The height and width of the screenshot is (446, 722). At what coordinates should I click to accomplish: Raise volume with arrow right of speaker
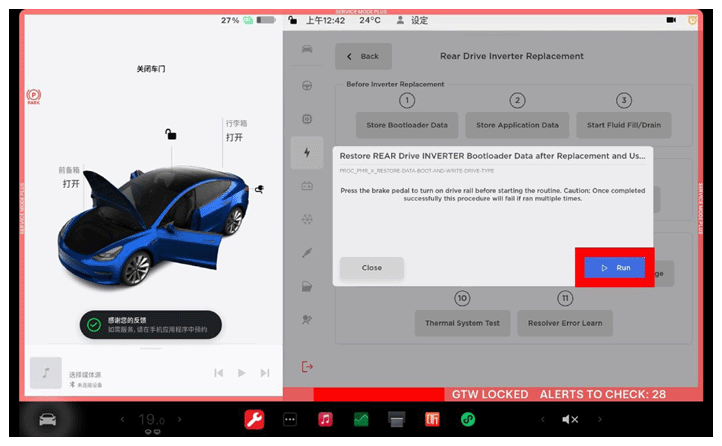[600, 419]
